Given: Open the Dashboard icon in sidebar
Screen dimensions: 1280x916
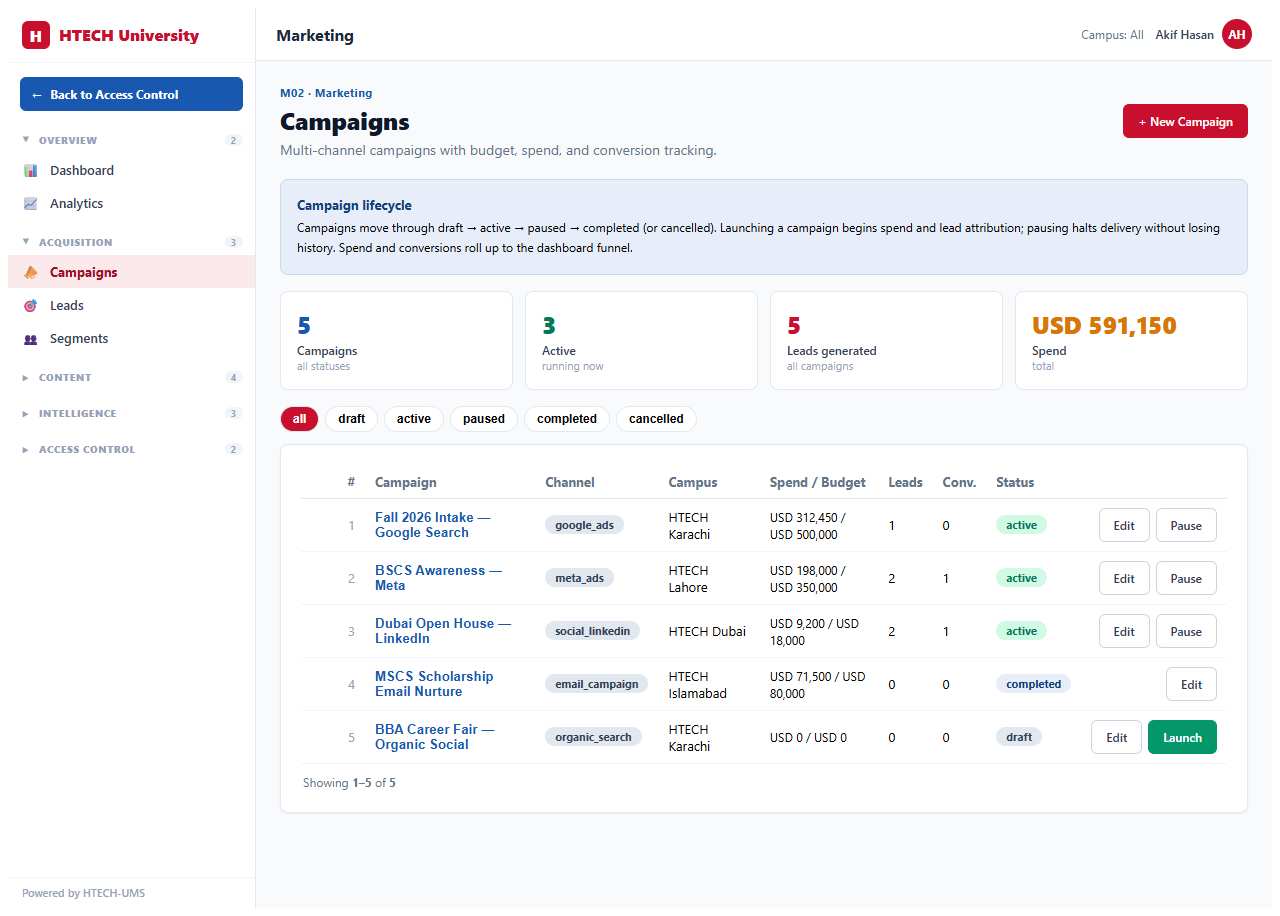Looking at the screenshot, I should coord(31,171).
